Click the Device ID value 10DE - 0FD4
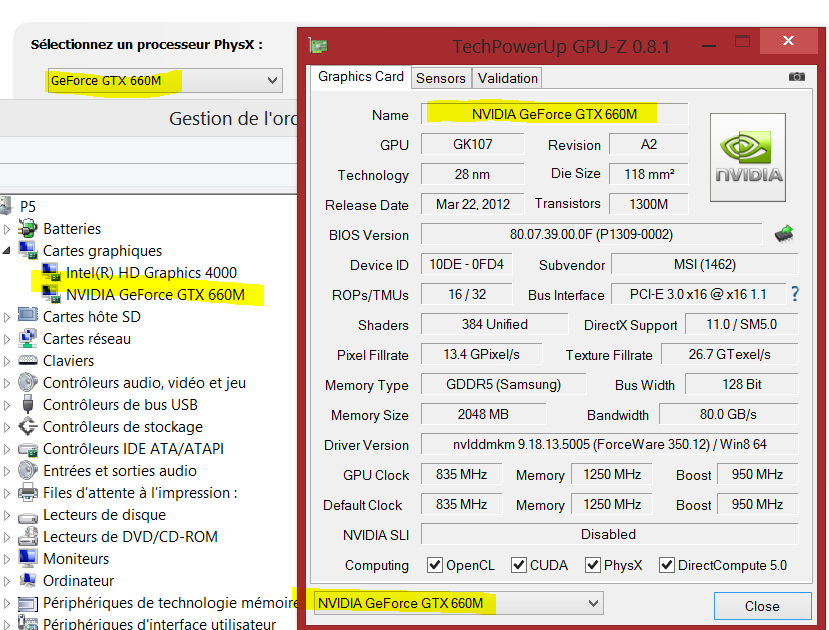 (467, 264)
